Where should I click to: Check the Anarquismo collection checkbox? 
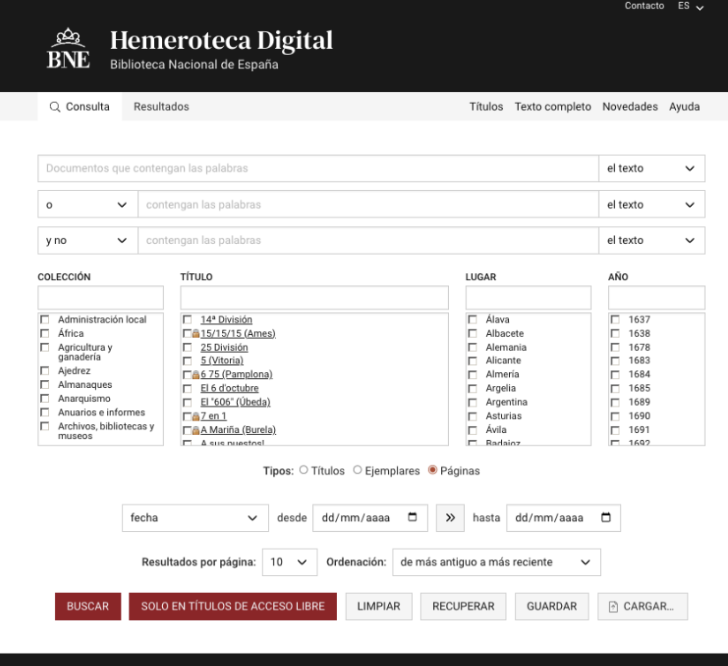coord(45,398)
